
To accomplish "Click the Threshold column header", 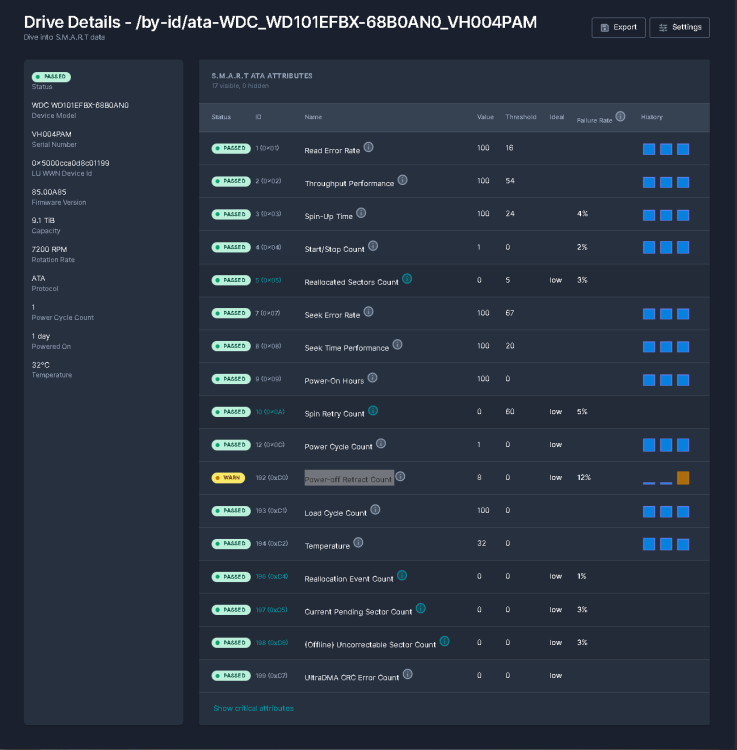I will pyautogui.click(x=521, y=117).
